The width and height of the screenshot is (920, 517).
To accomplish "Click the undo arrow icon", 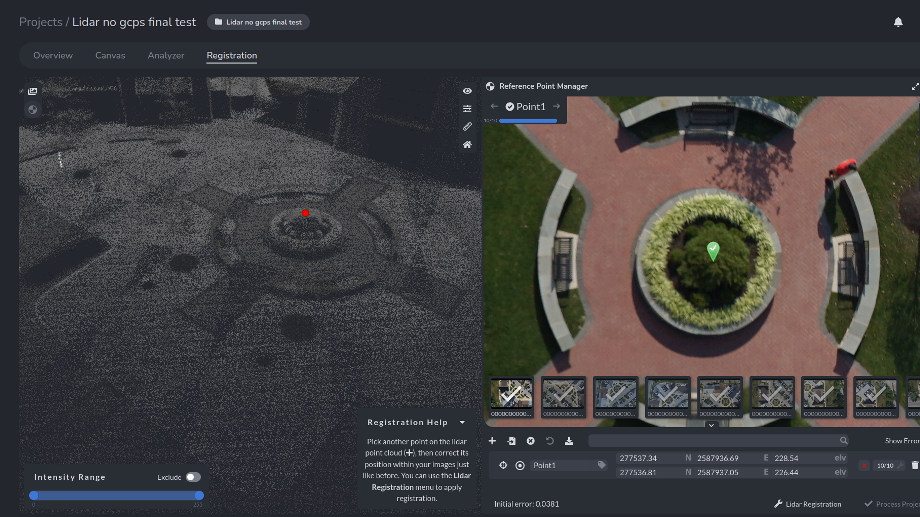I will (550, 441).
